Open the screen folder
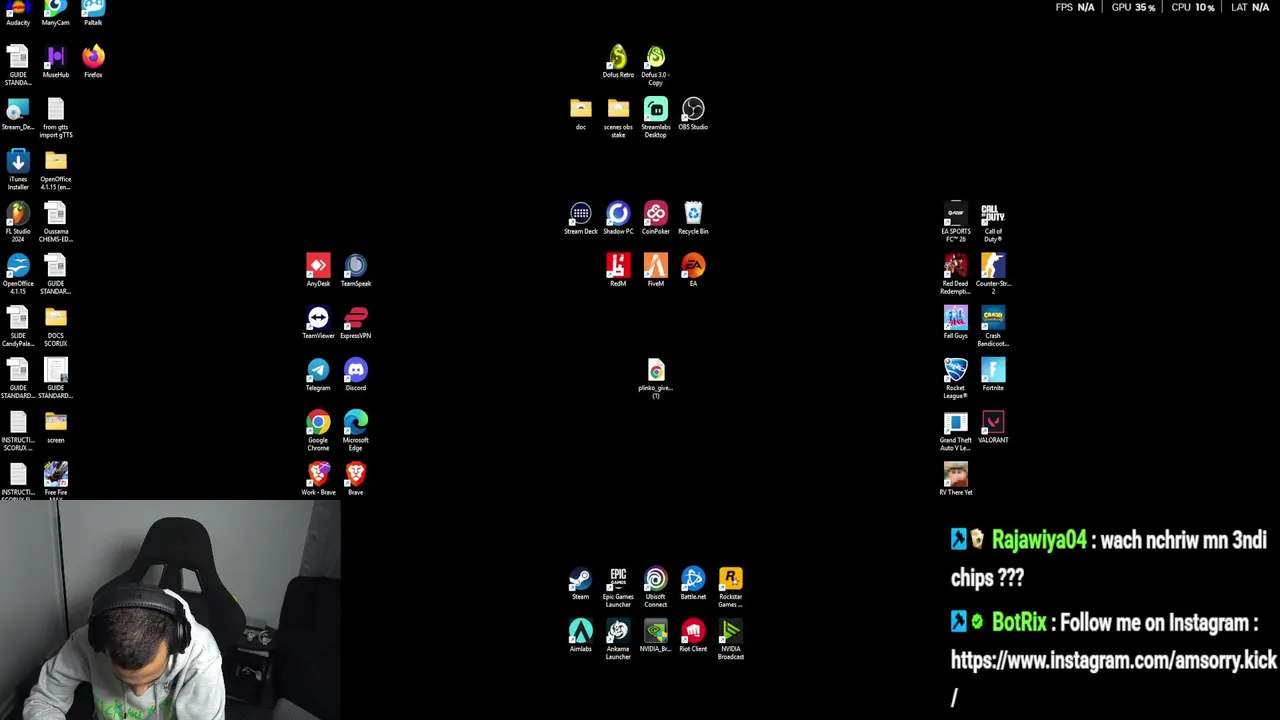This screenshot has height=720, width=1280. (x=56, y=427)
